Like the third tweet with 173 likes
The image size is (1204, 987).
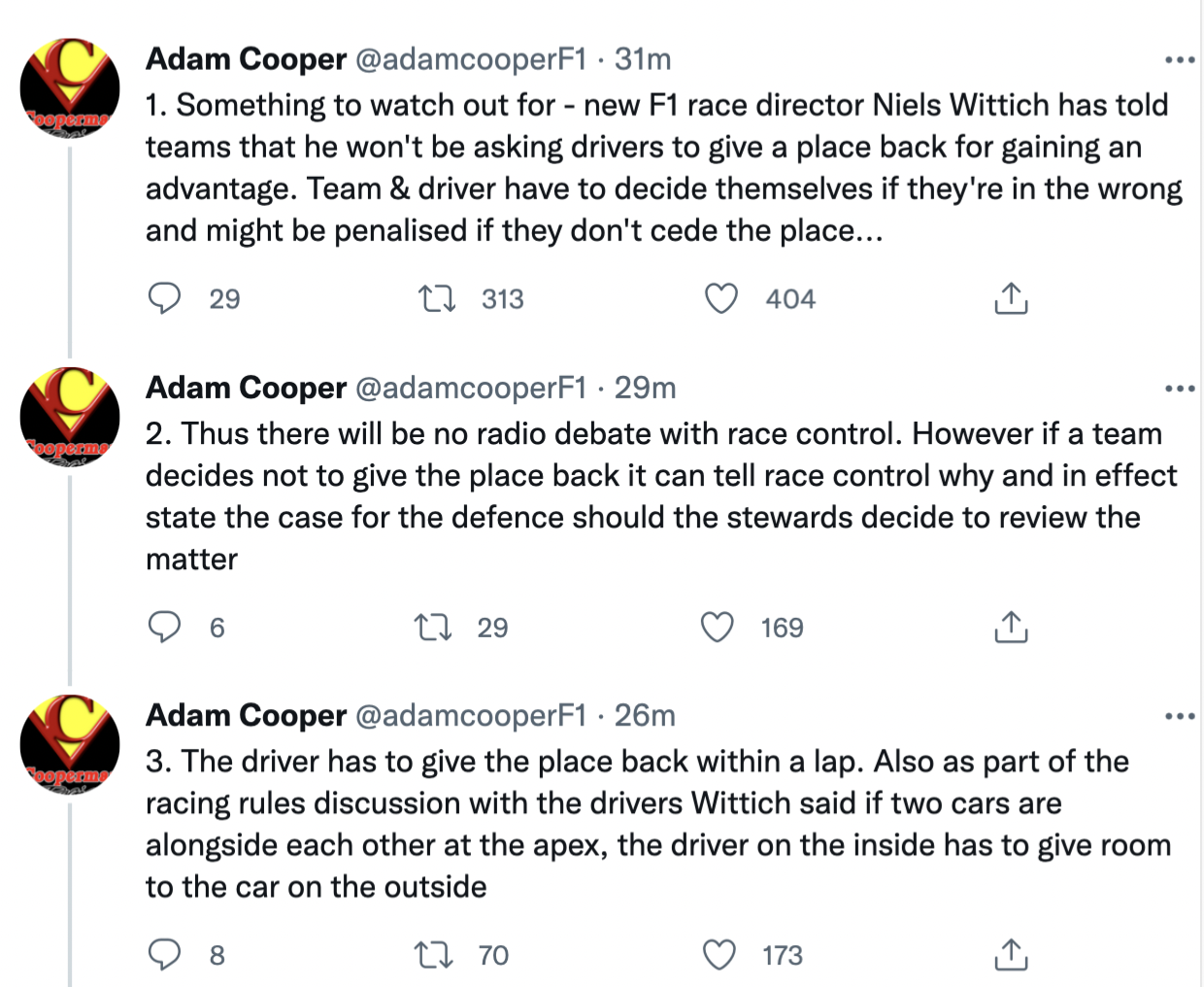coord(719,955)
